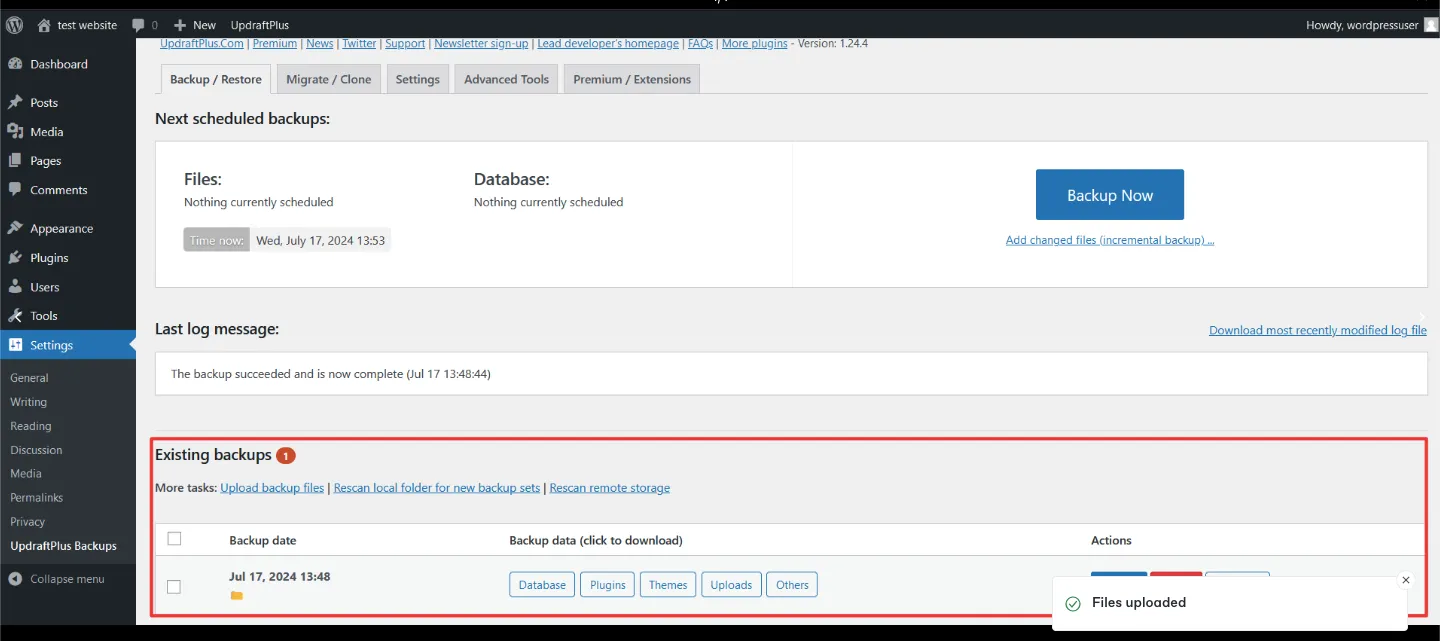Open Writing settings submenu
1440x641 pixels.
28,402
